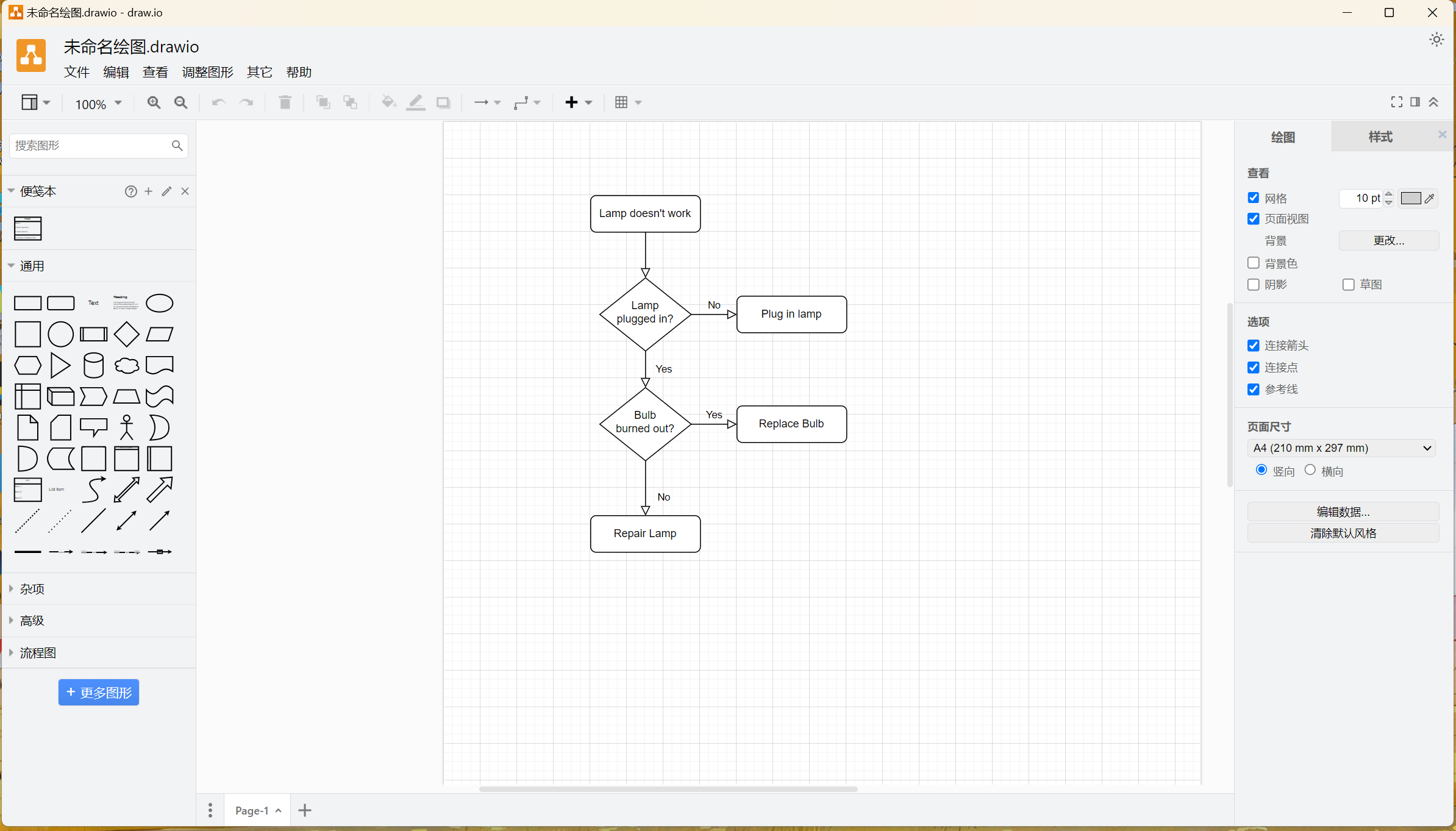This screenshot has height=831, width=1456.
Task: Select the 横向 landscape radio button
Action: [1310, 470]
